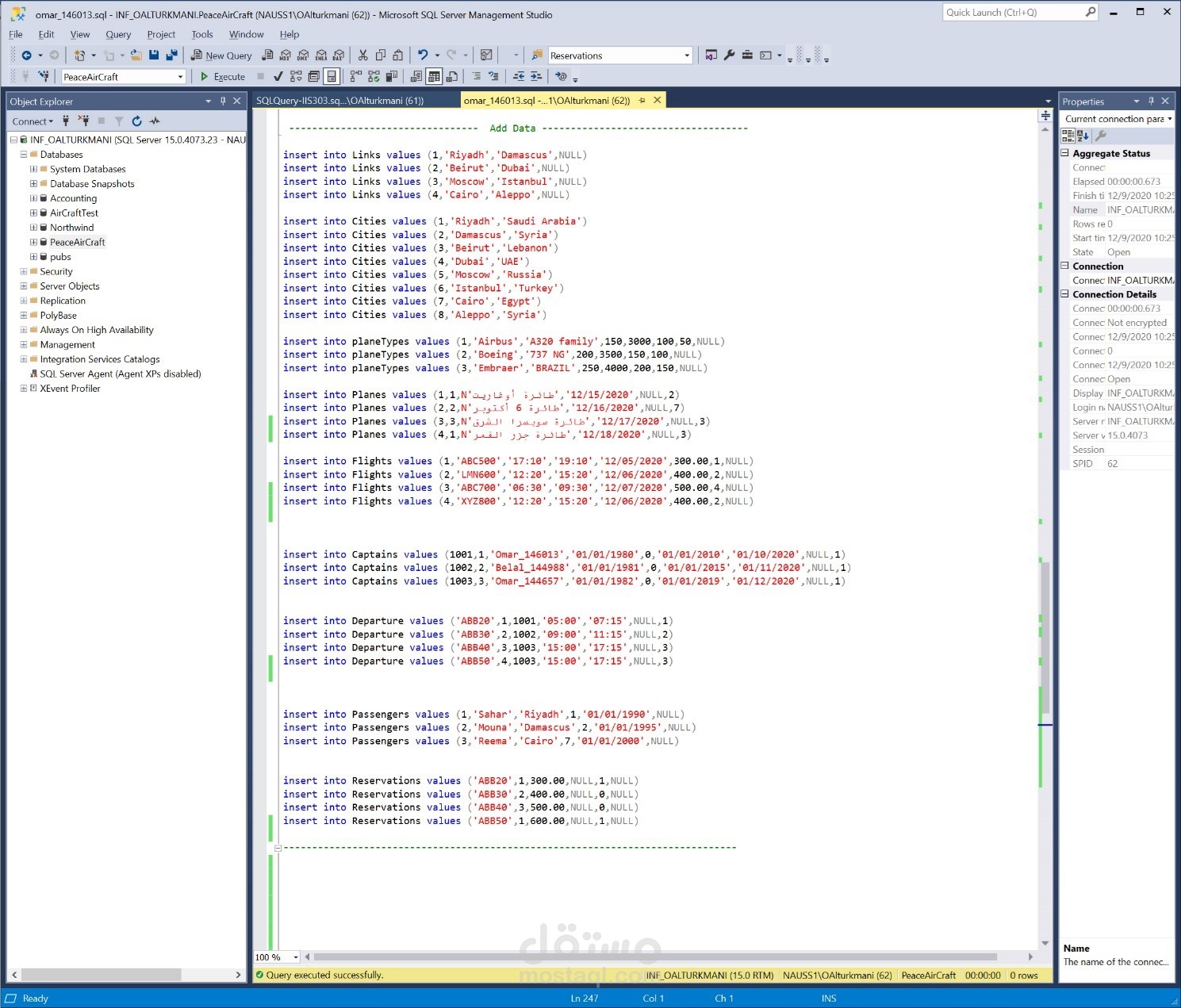Click the Properties wrench icon in top toolbar
The height and width of the screenshot is (1008, 1181).
click(729, 56)
